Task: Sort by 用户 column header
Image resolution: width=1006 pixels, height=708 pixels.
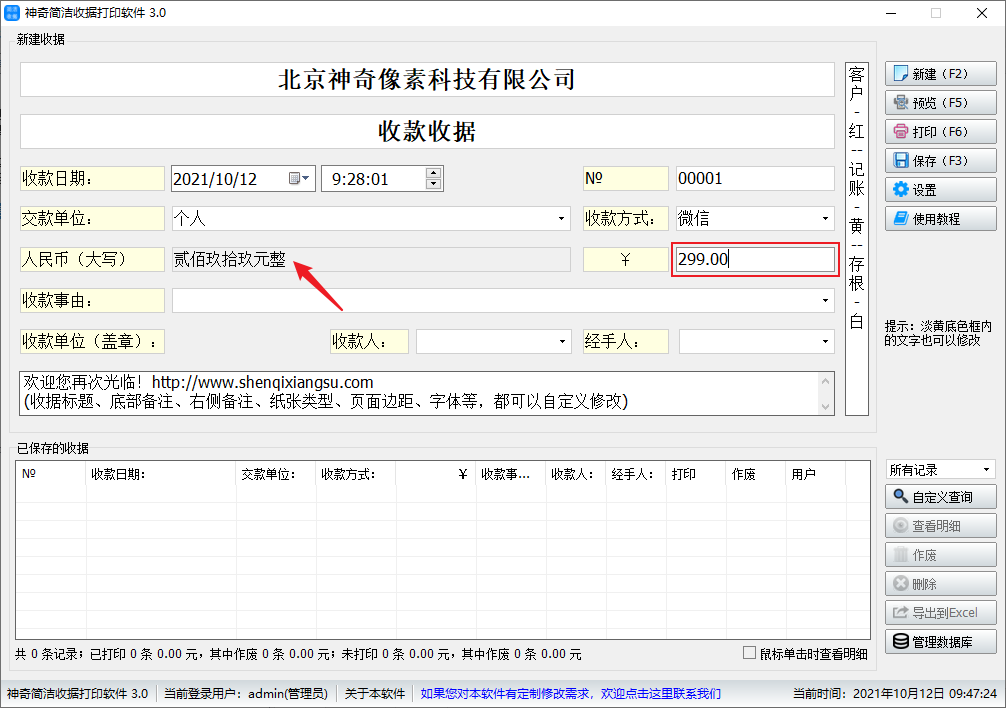Action: [815, 474]
